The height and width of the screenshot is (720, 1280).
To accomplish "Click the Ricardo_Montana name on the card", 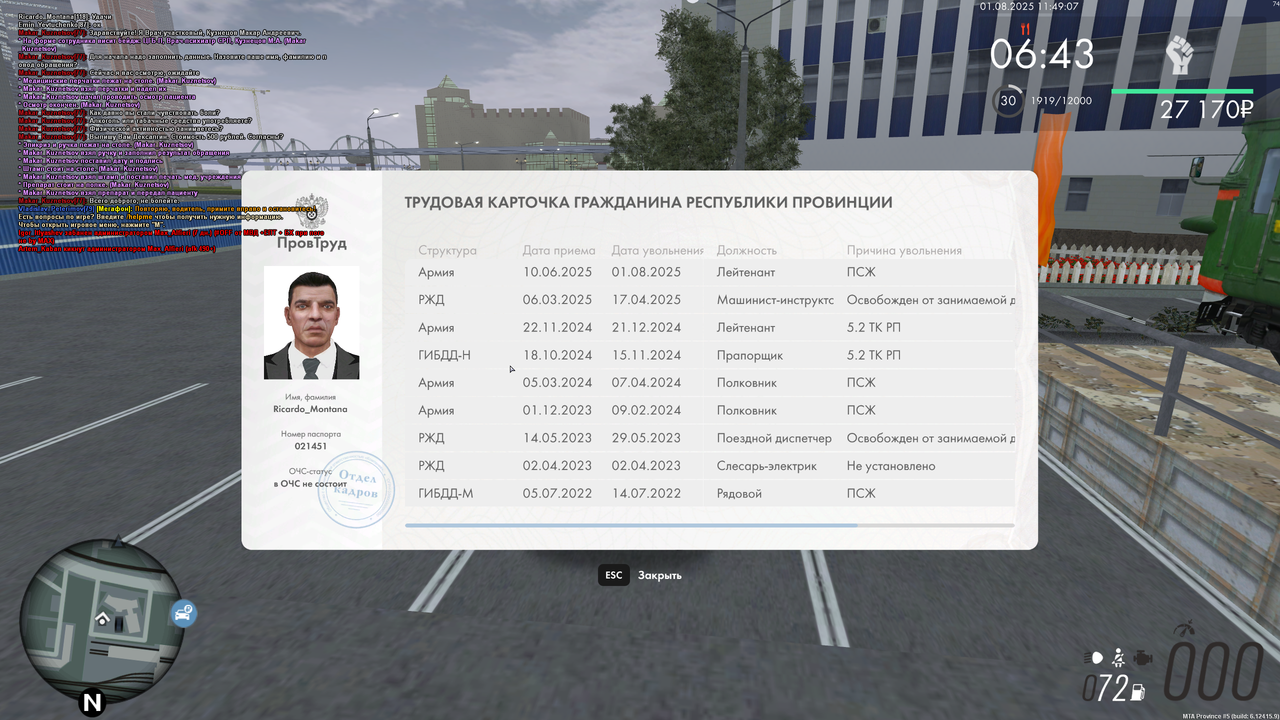I will point(310,409).
